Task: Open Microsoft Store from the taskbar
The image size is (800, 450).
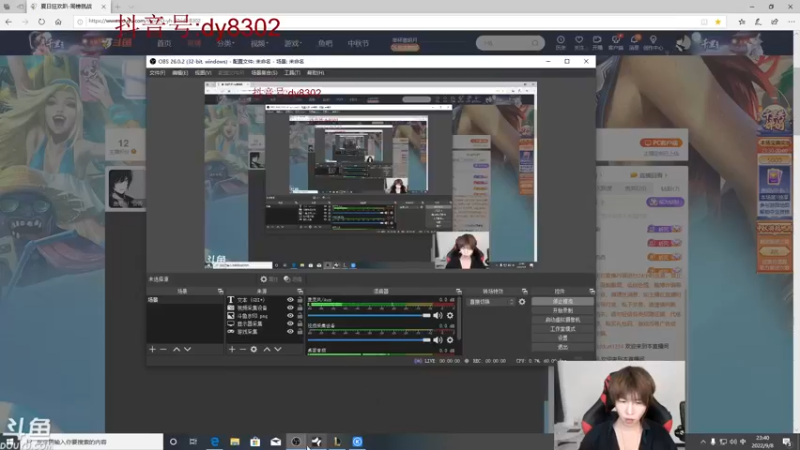Action: click(x=255, y=442)
